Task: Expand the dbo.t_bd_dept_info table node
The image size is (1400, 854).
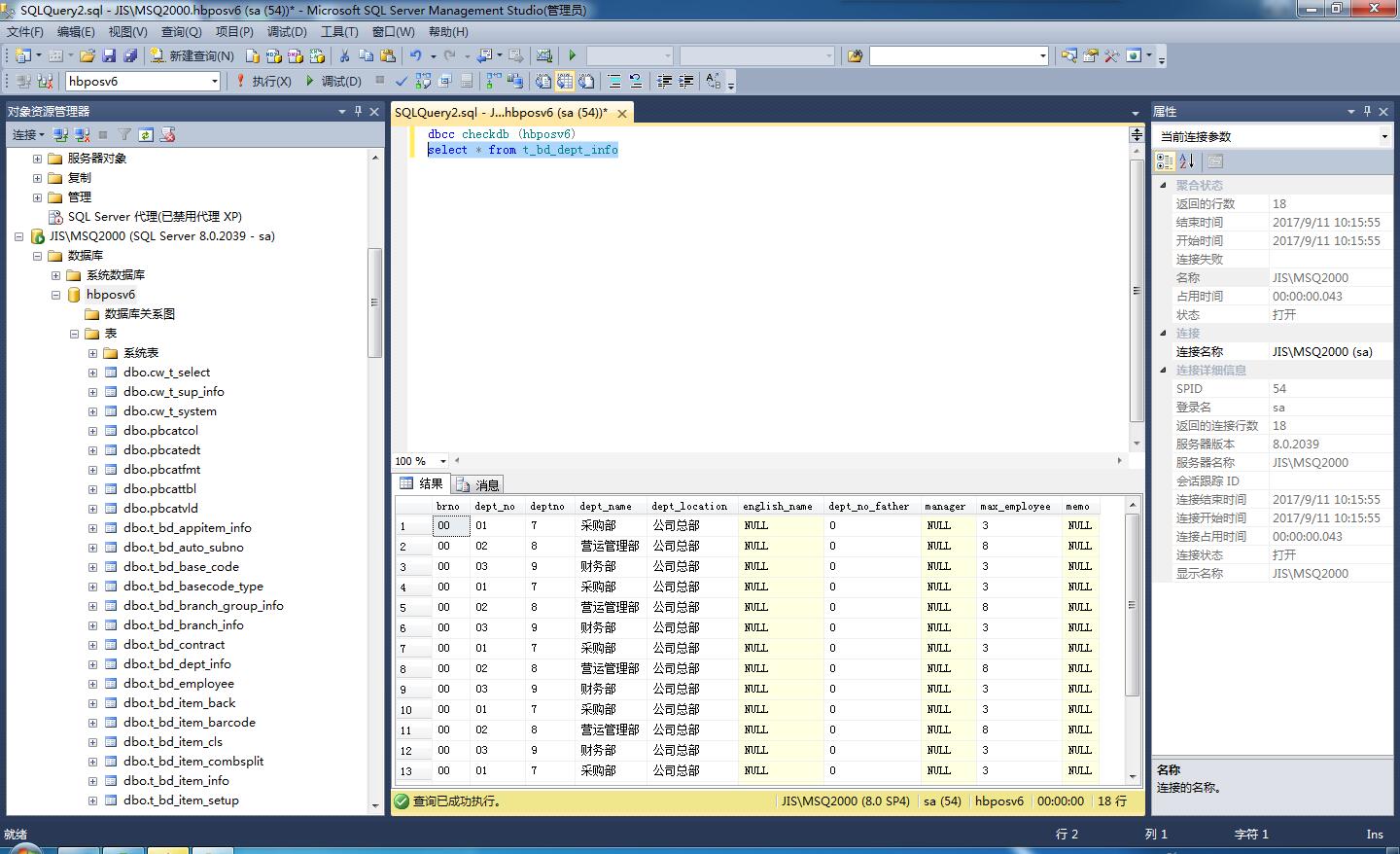Action: tap(92, 664)
